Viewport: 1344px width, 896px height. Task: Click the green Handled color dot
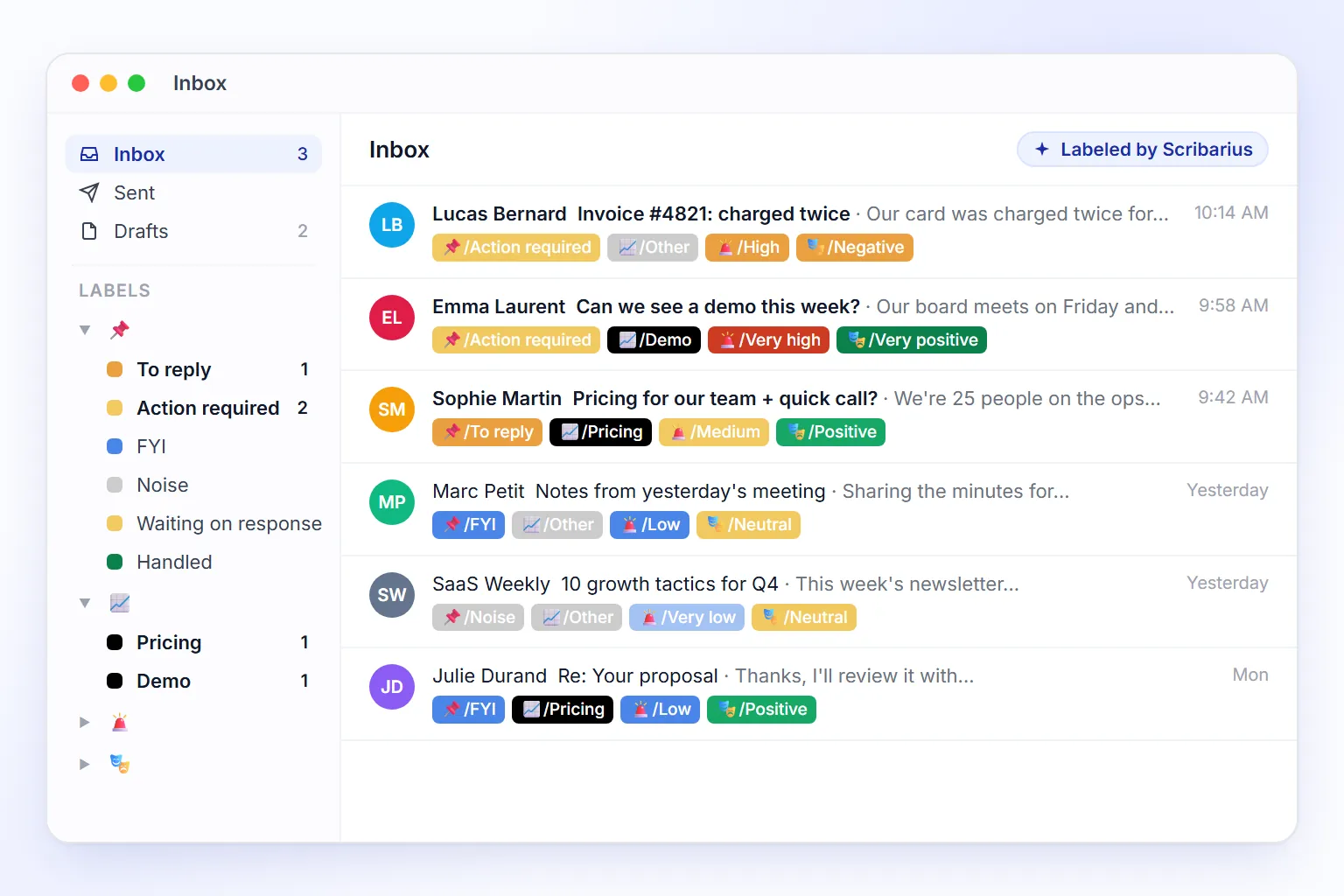115,562
